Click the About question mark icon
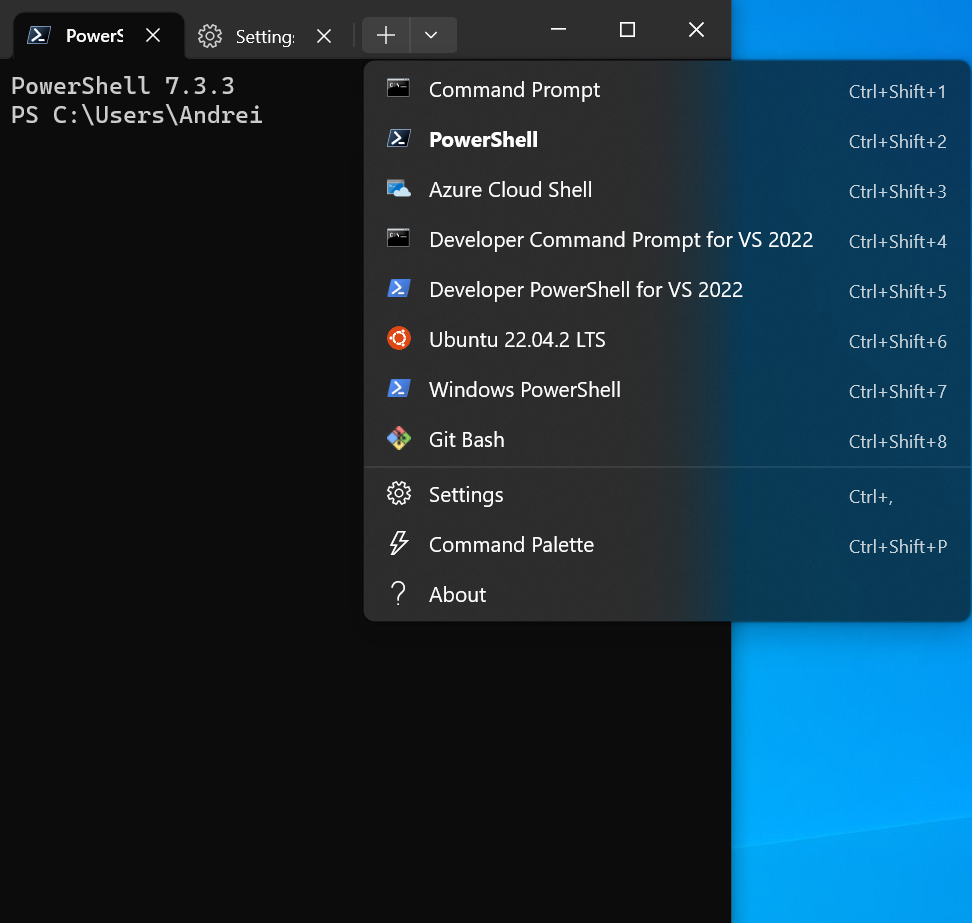The width and height of the screenshot is (972, 923). pyautogui.click(x=398, y=593)
